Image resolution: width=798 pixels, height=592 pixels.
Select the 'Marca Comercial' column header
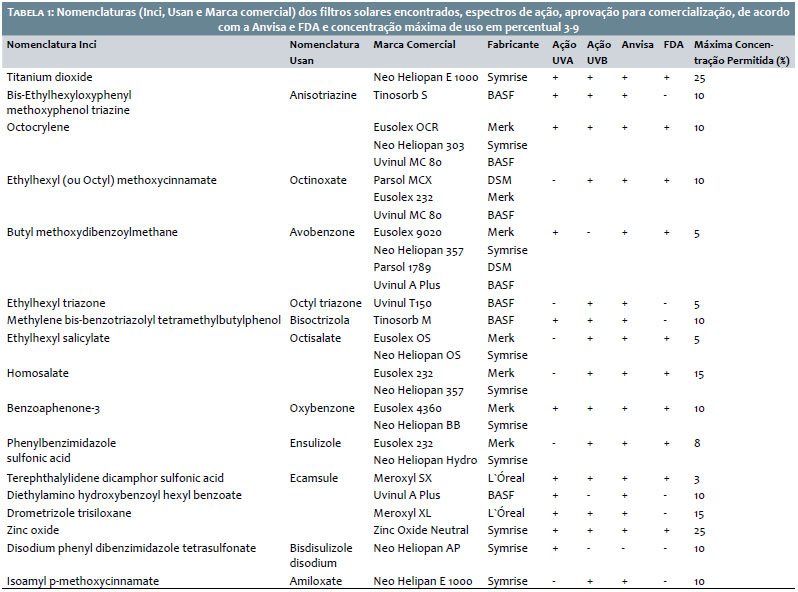point(414,45)
